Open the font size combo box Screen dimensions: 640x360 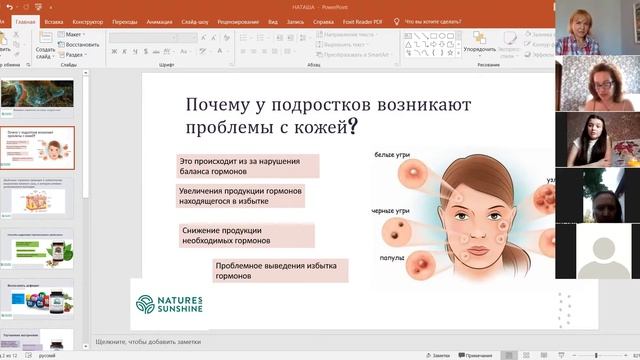pos(187,38)
